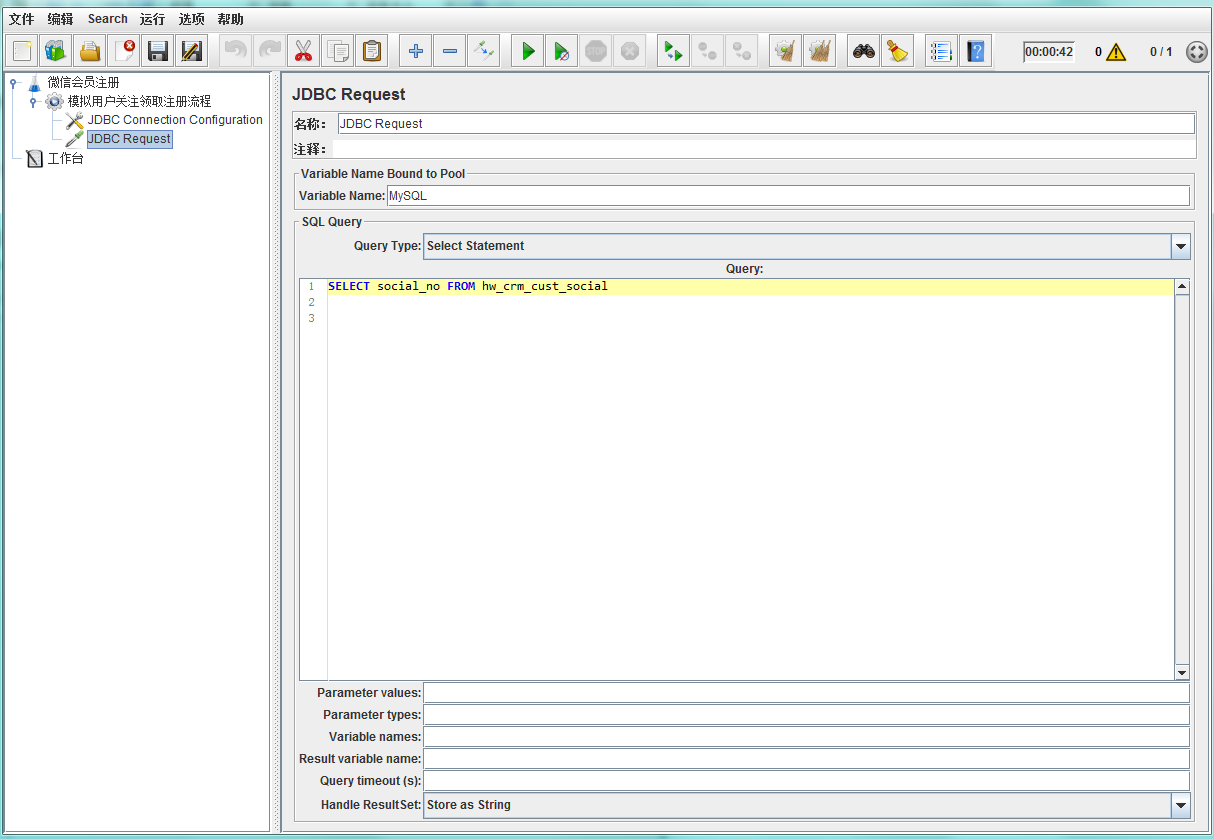The image size is (1214, 839).
Task: Cut with the scissors icon
Action: click(x=303, y=51)
